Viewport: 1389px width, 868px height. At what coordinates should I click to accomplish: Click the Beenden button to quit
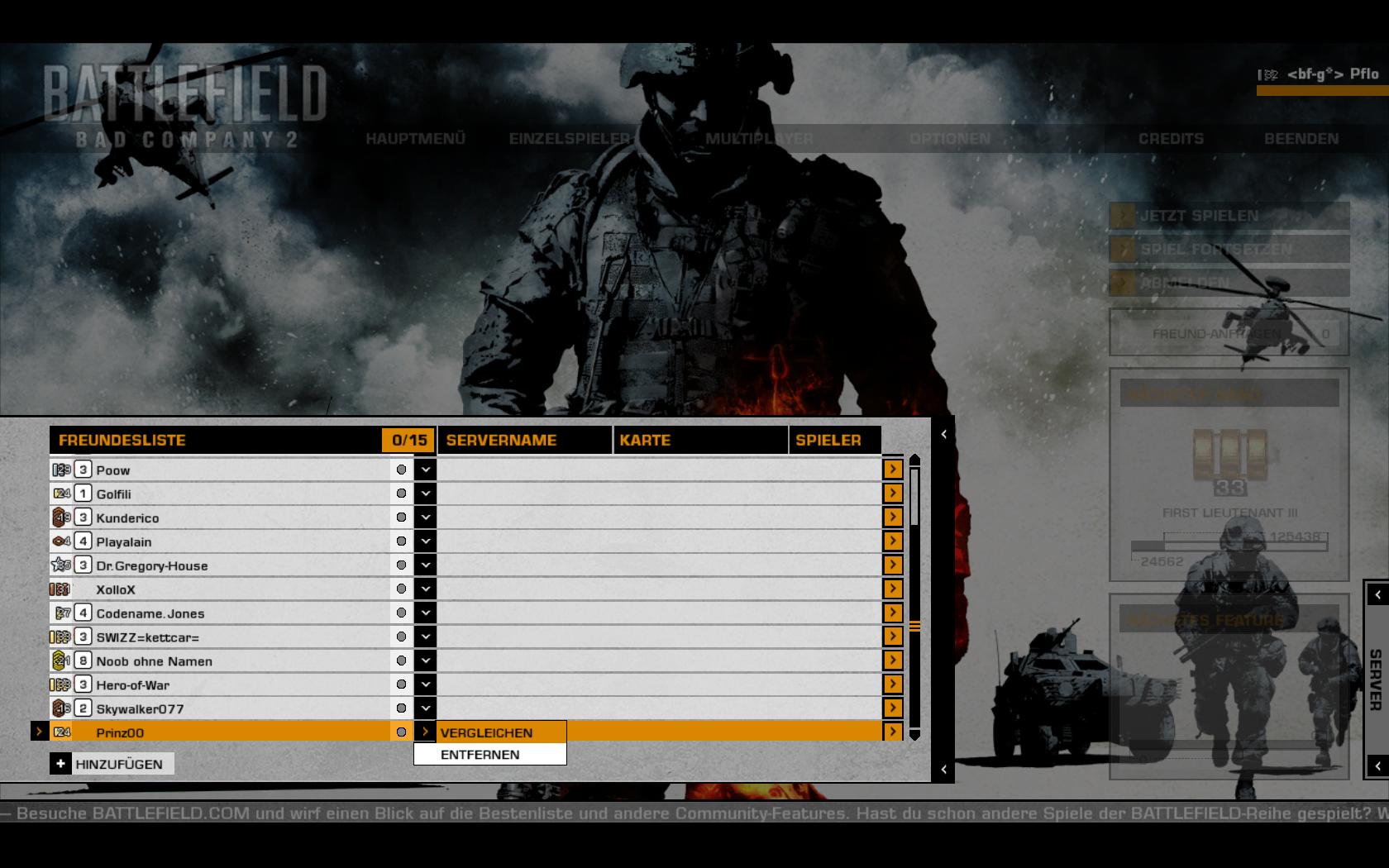[1301, 139]
